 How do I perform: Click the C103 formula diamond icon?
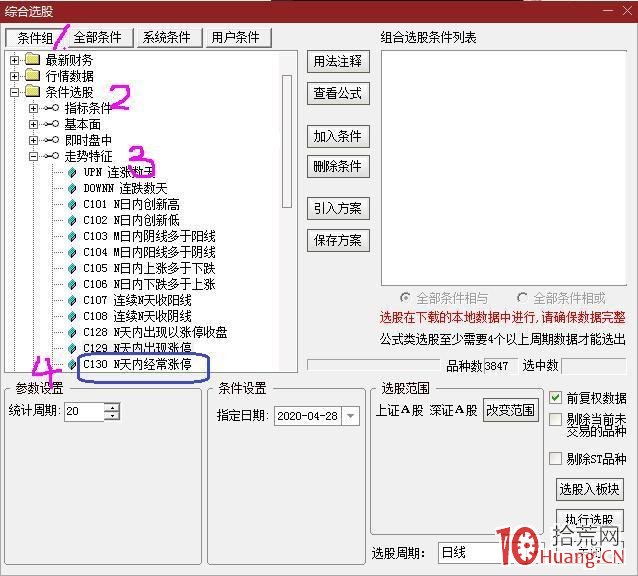72,236
